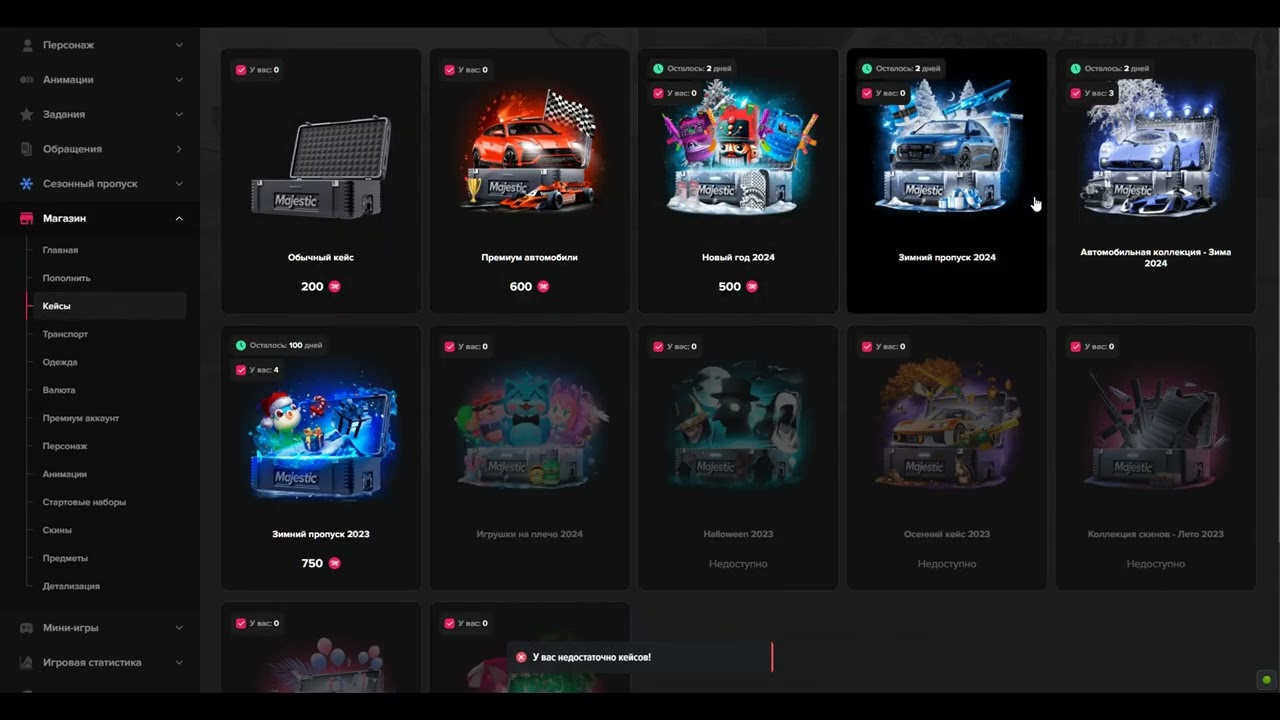Click the red error icon in the notification
This screenshot has width=1280, height=720.
(521, 657)
